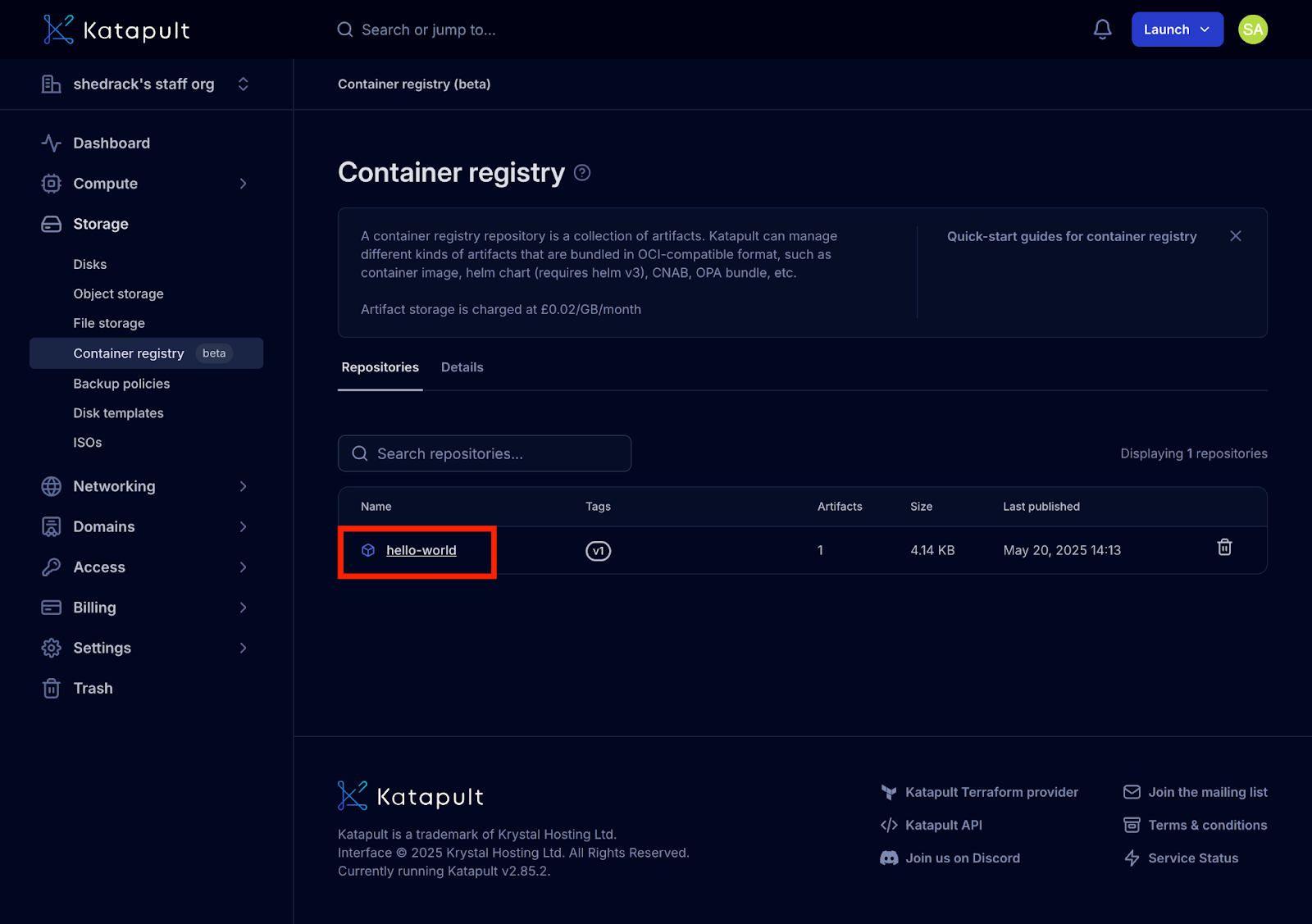Viewport: 1312px width, 924px height.
Task: Open Katapult Terraform provider link
Action: click(x=991, y=792)
